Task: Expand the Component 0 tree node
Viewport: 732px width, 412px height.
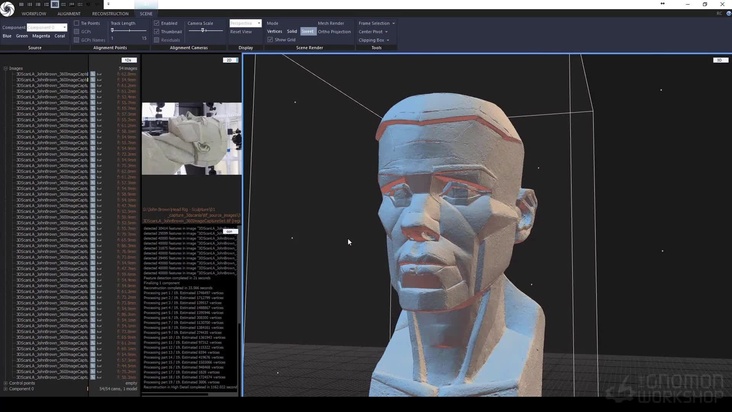Action: [x=6, y=389]
